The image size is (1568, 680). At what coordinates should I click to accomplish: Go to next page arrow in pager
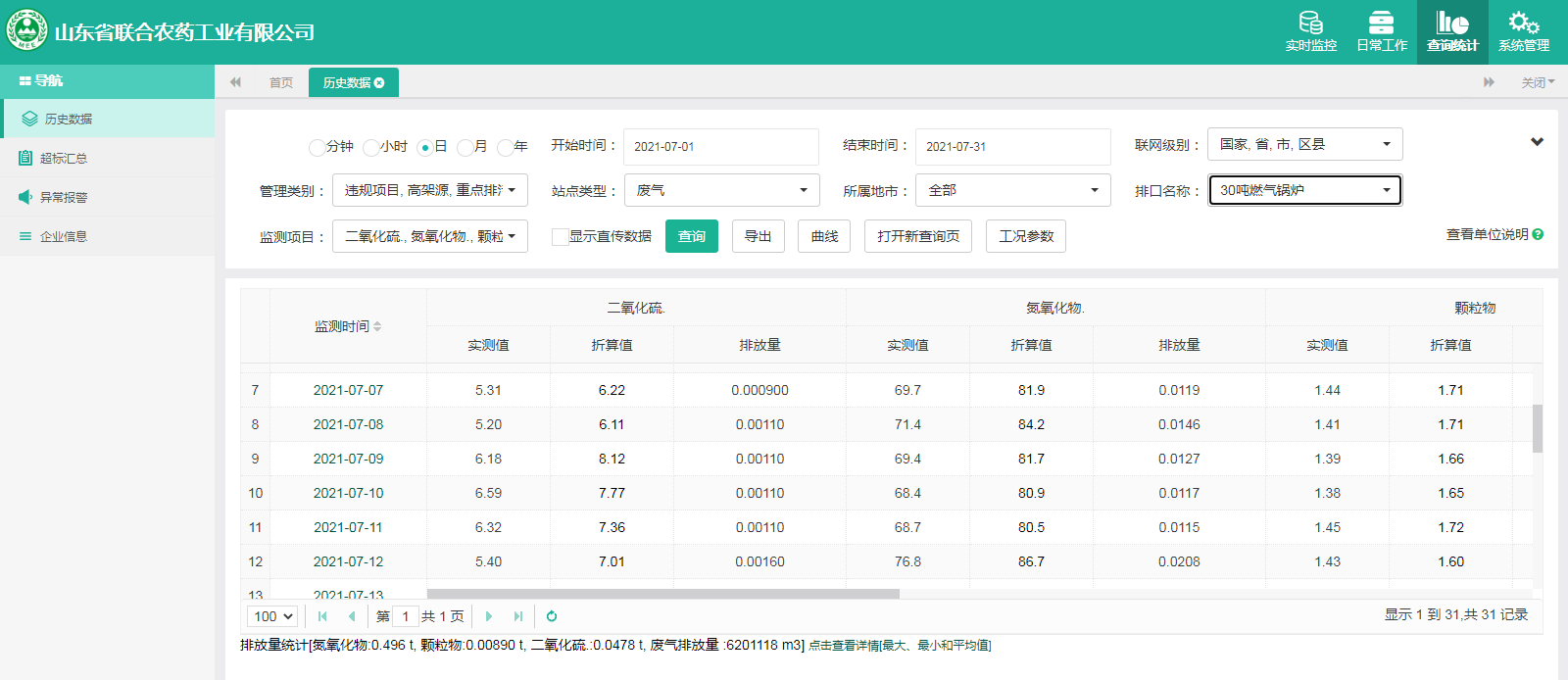pos(489,616)
